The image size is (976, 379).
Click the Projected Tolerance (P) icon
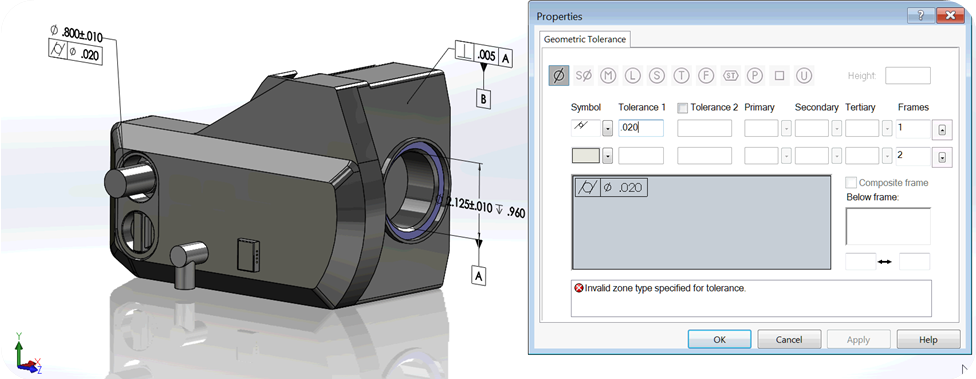click(755, 76)
